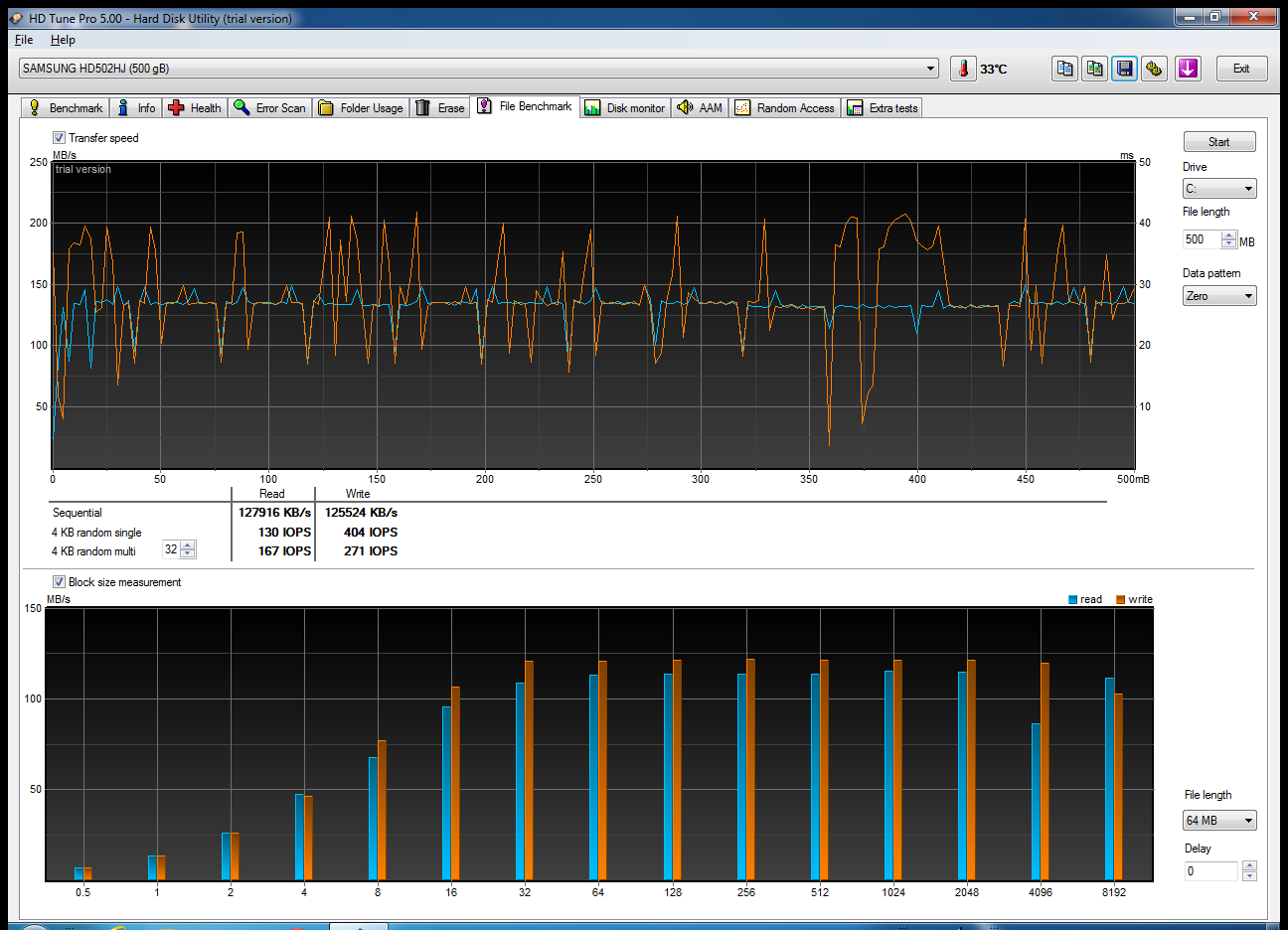Image resolution: width=1288 pixels, height=930 pixels.
Task: Open the Random Access tab
Action: [785, 108]
